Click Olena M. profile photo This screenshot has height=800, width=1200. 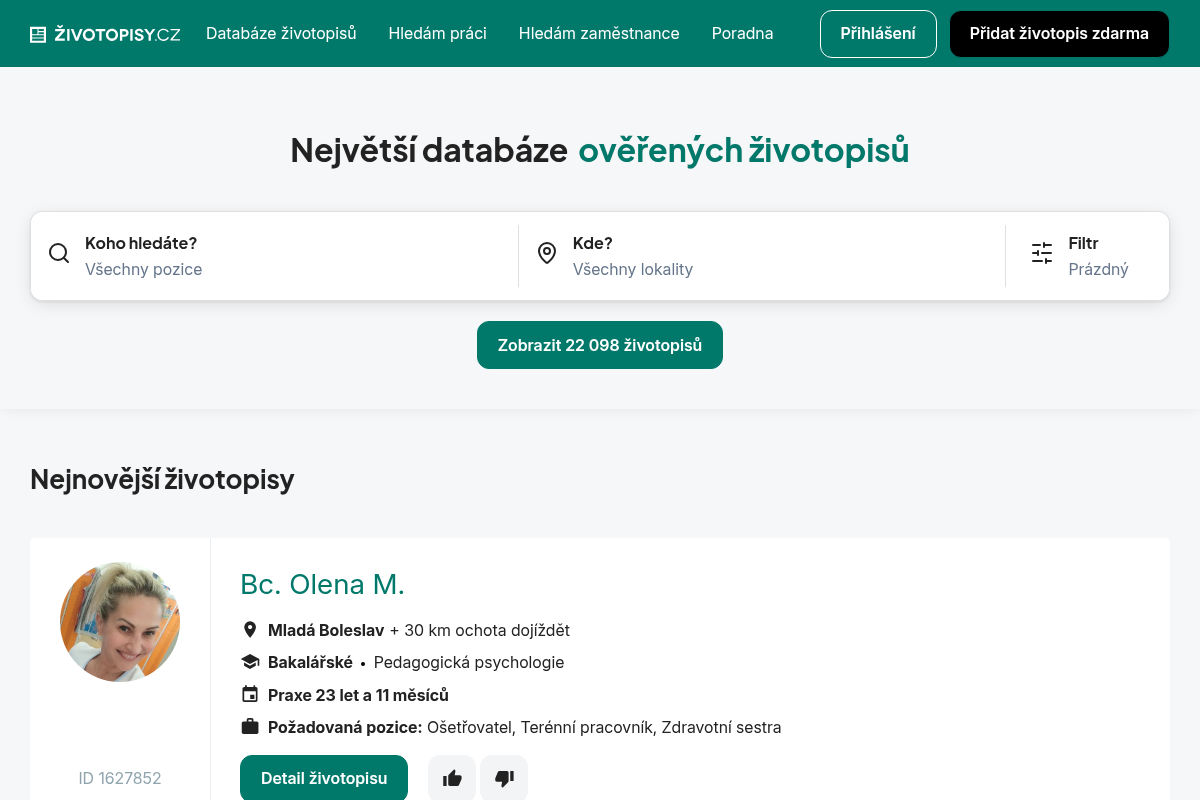point(120,622)
